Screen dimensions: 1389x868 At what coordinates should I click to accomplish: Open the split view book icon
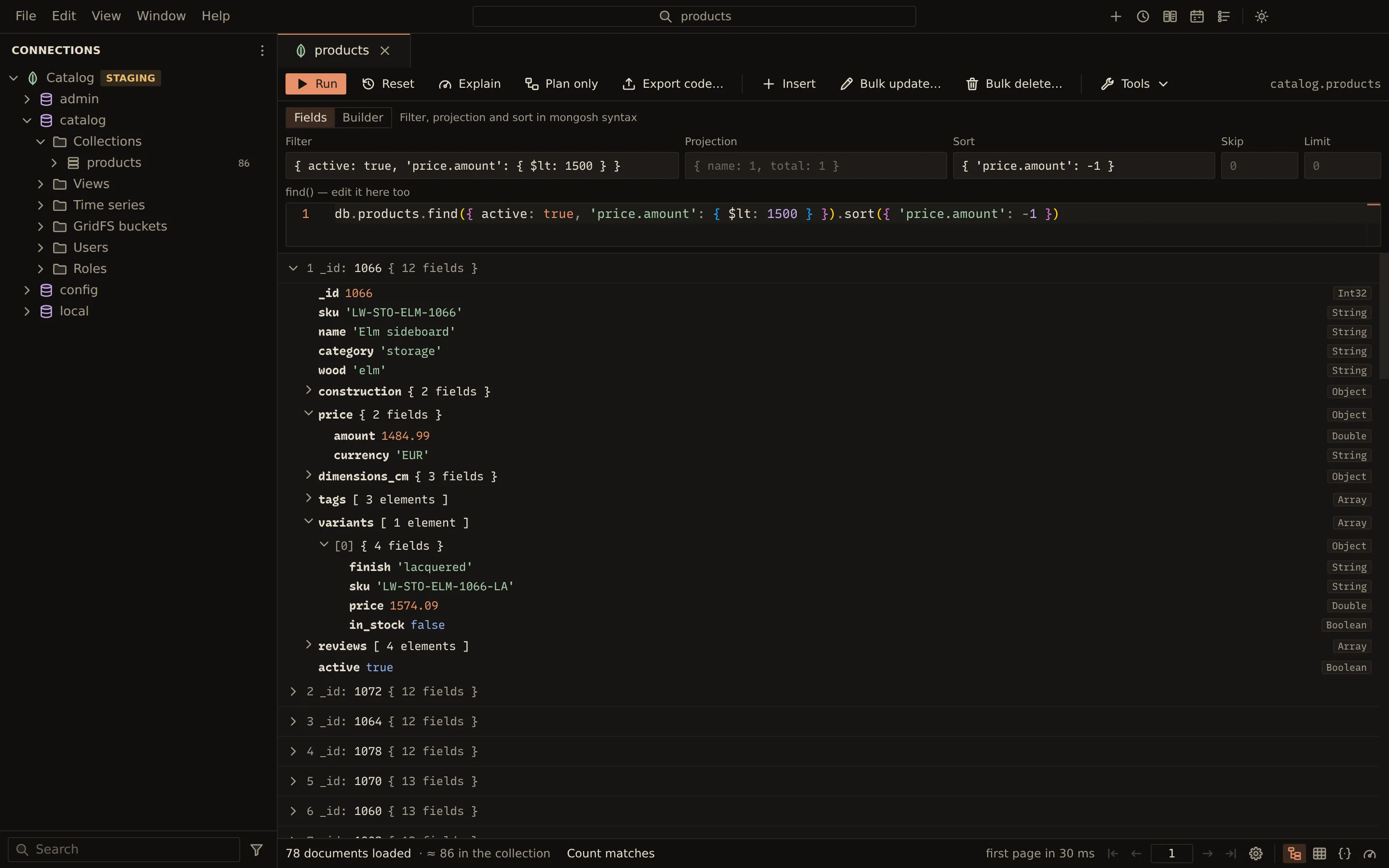(1170, 17)
